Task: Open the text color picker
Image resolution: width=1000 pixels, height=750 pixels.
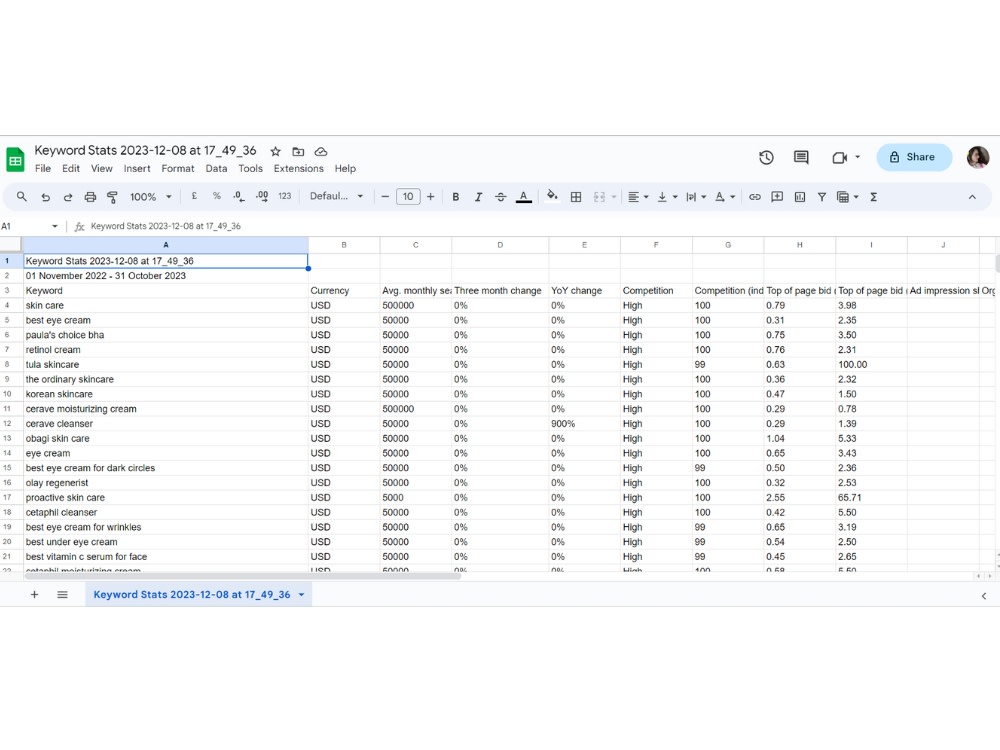Action: click(x=524, y=197)
